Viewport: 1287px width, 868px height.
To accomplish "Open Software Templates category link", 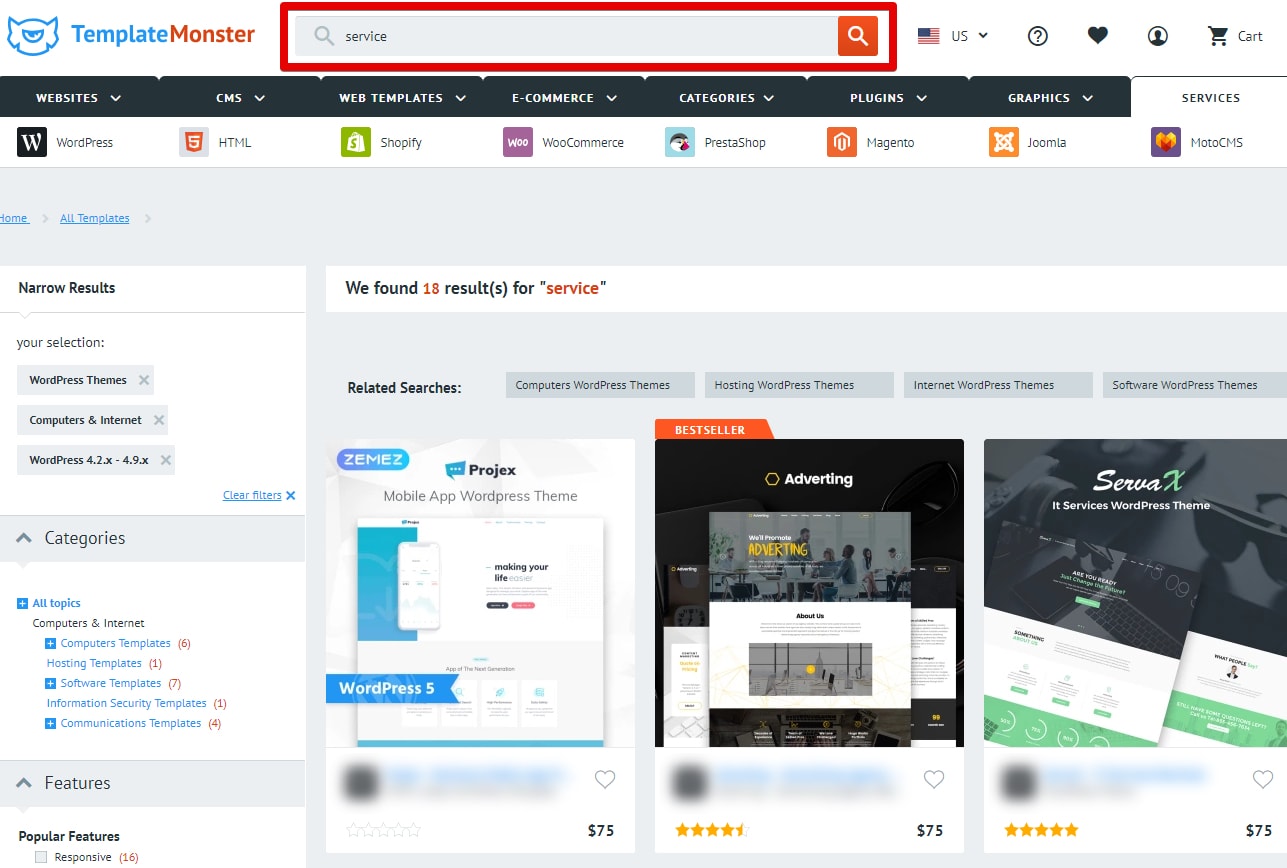I will coord(111,683).
